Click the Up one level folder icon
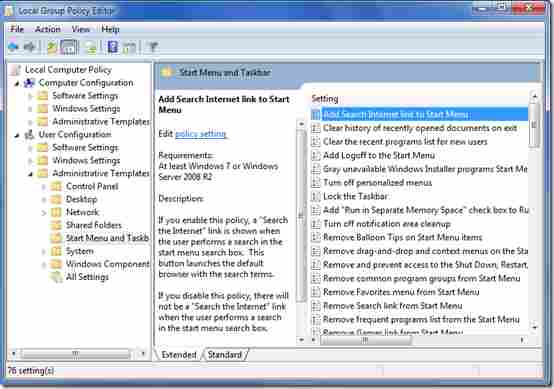The image size is (554, 389). 52,47
